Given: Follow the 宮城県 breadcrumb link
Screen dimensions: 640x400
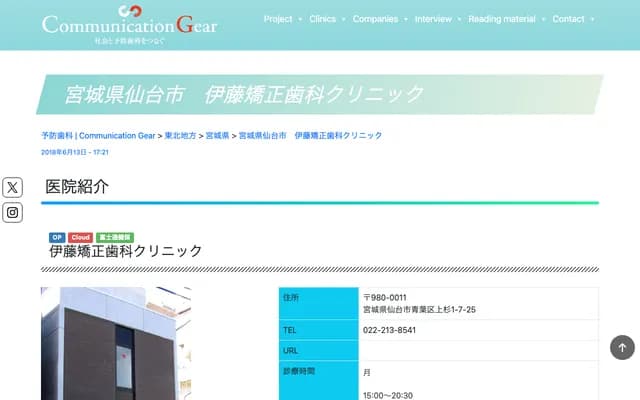Looking at the screenshot, I should (217, 136).
